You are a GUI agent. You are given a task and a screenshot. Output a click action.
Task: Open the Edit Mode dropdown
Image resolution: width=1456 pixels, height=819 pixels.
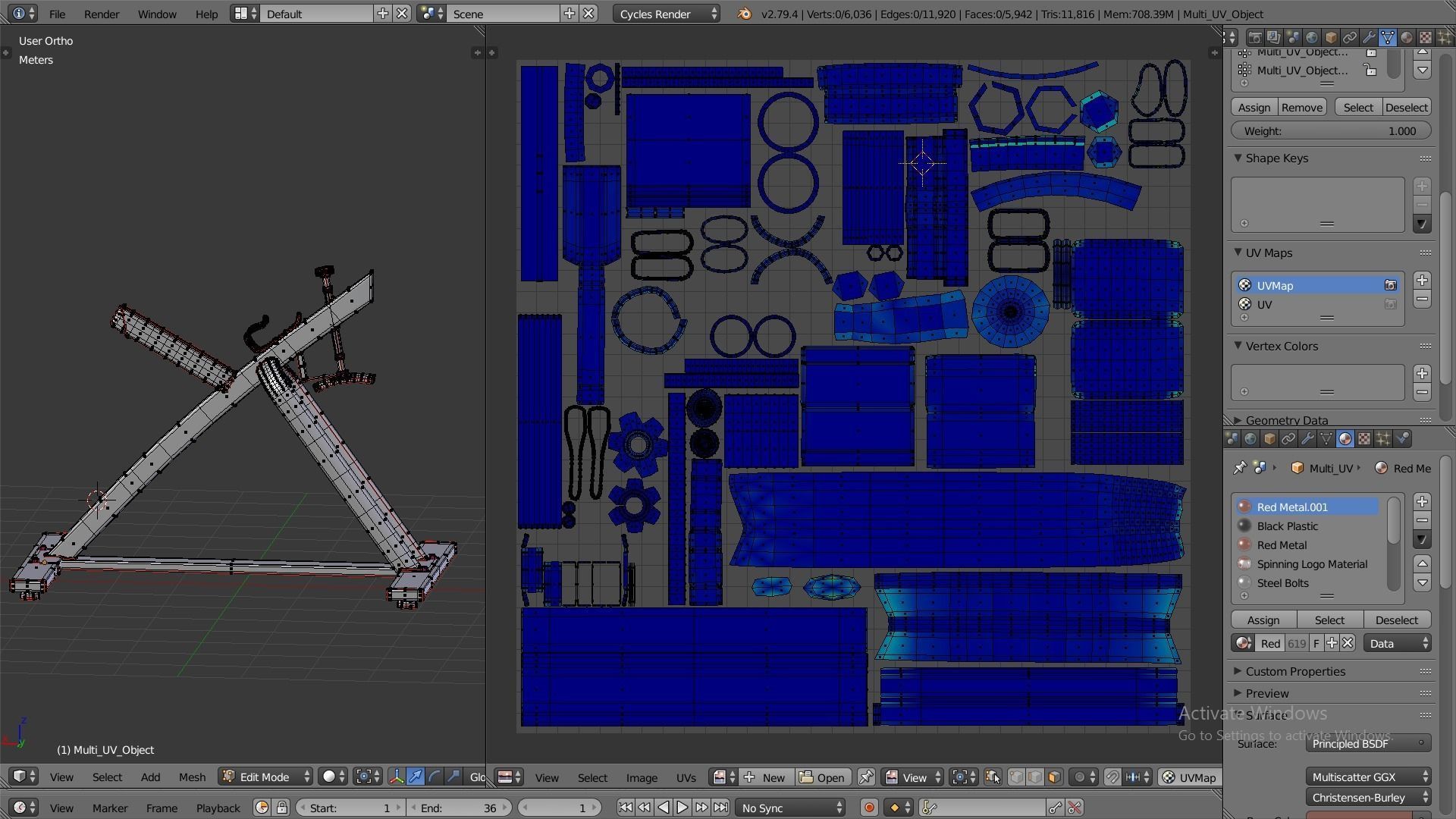(265, 777)
